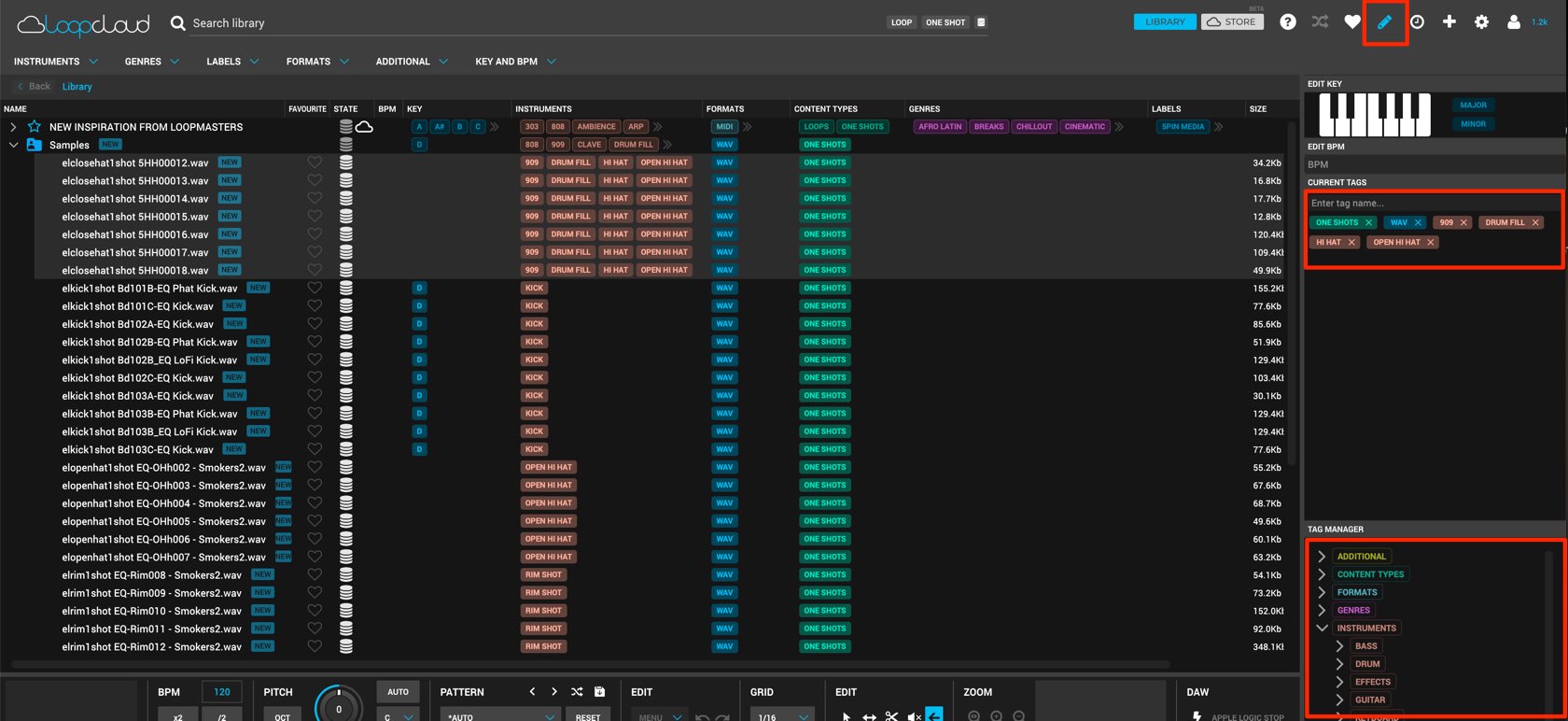Viewport: 1568px width, 721px height.
Task: Select the mute speaker edit tool
Action: [914, 716]
